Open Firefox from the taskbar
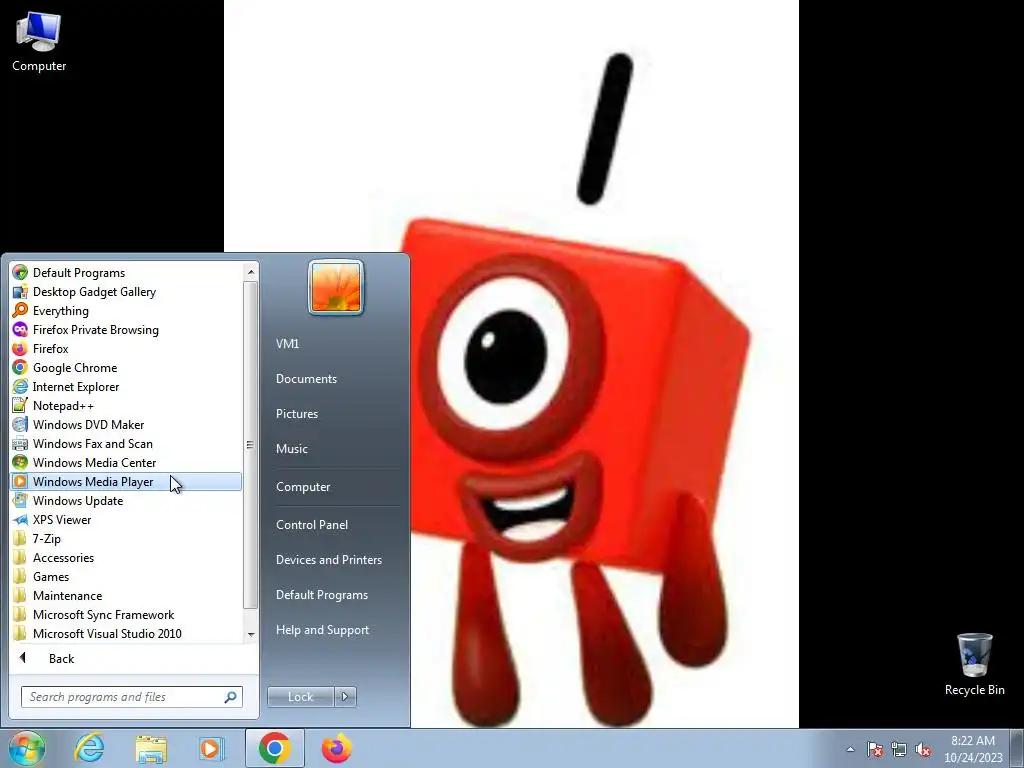The width and height of the screenshot is (1024, 768). (x=336, y=748)
